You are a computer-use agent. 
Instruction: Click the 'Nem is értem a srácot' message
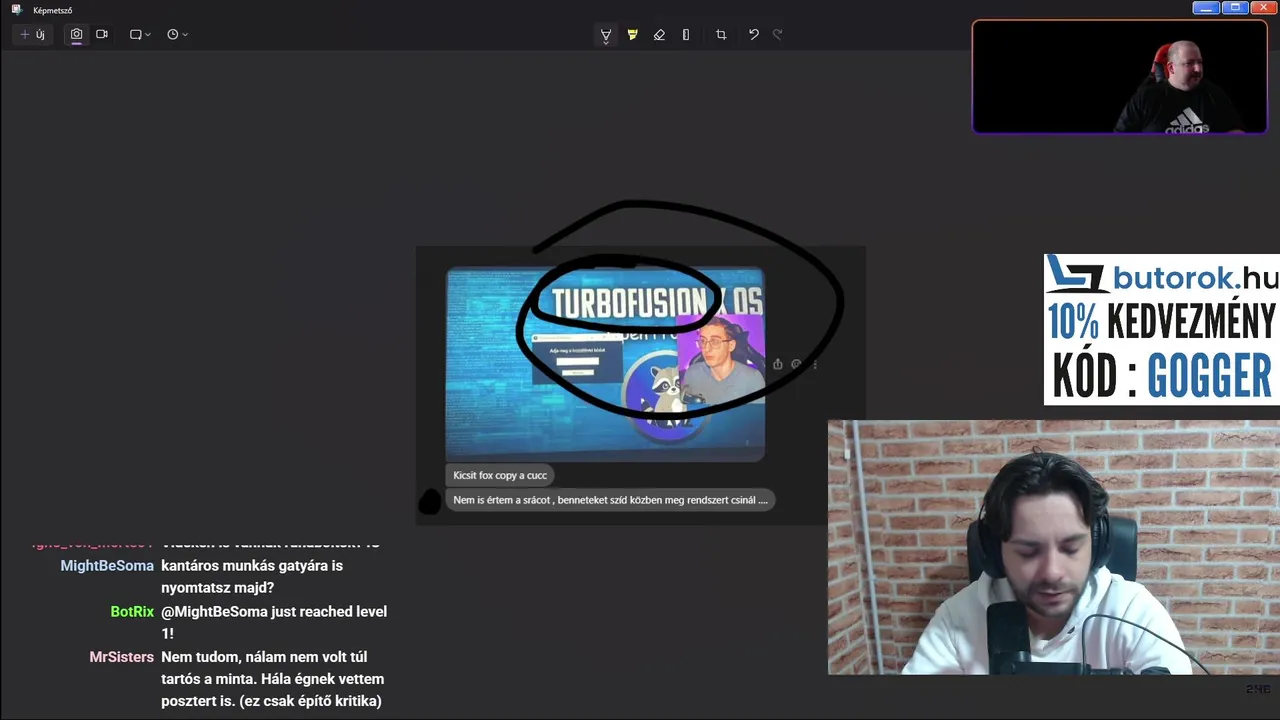tap(610, 500)
